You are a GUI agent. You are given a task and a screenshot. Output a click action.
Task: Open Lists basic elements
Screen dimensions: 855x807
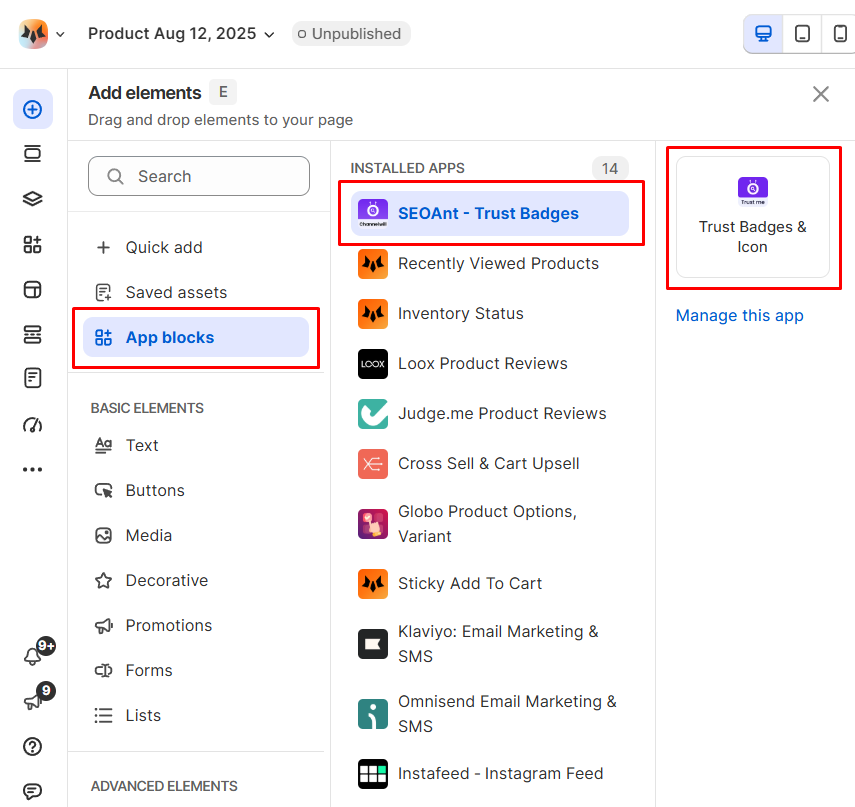(196, 715)
